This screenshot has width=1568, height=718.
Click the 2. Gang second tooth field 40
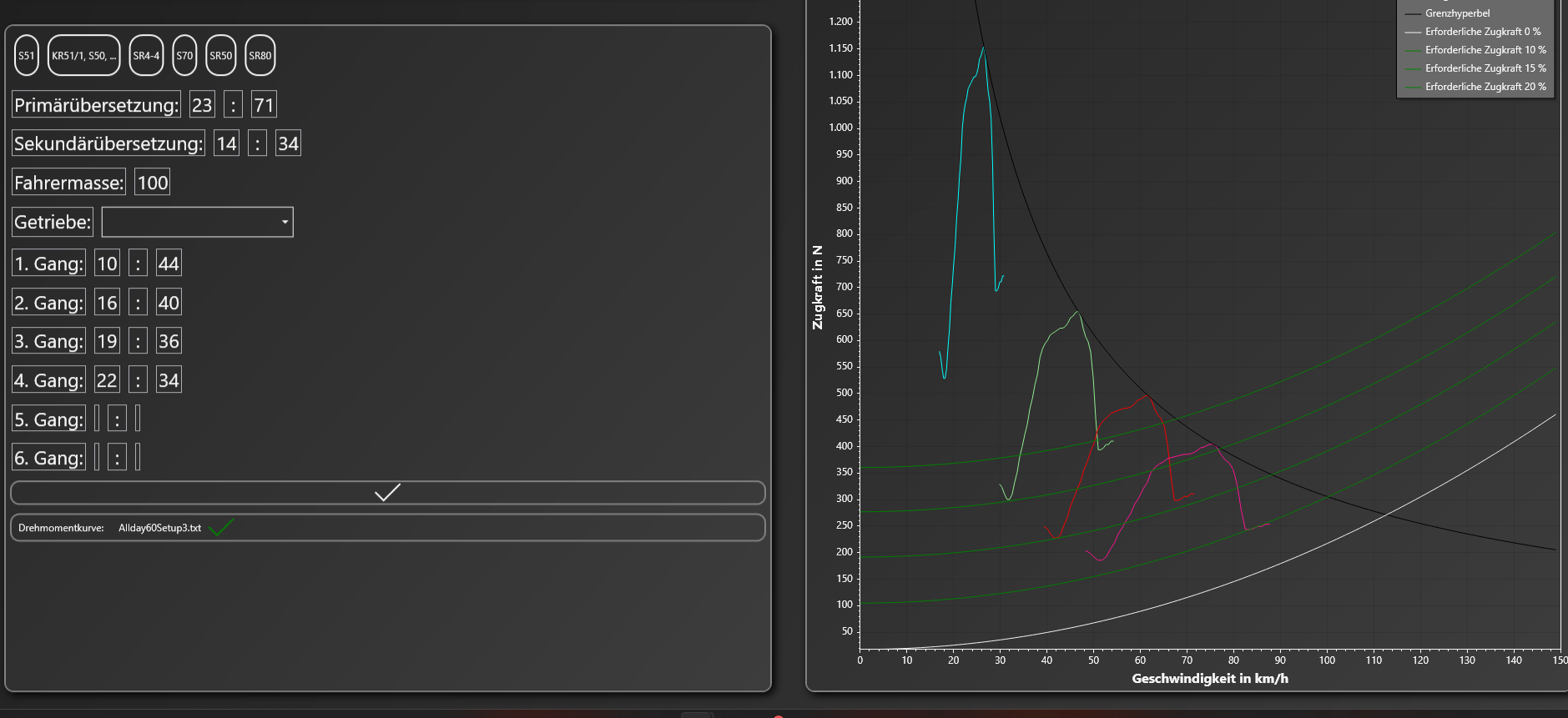click(x=169, y=303)
